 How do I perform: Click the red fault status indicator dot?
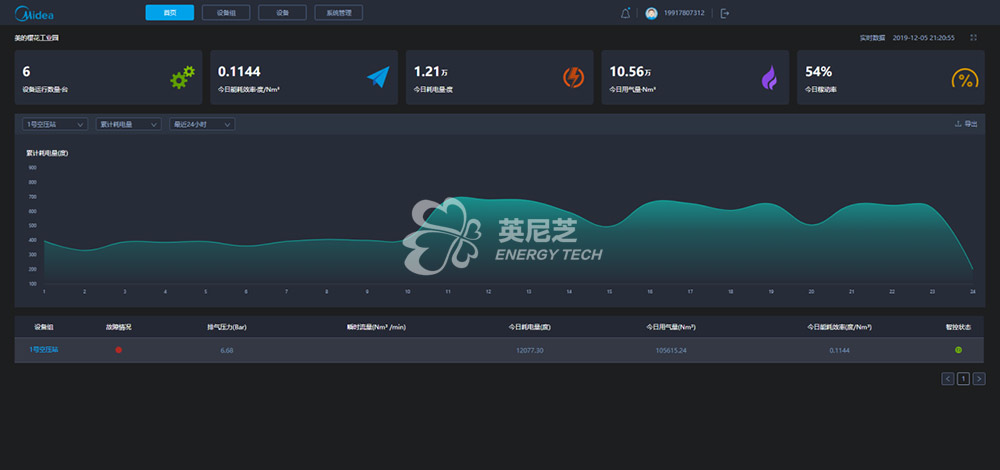click(119, 349)
